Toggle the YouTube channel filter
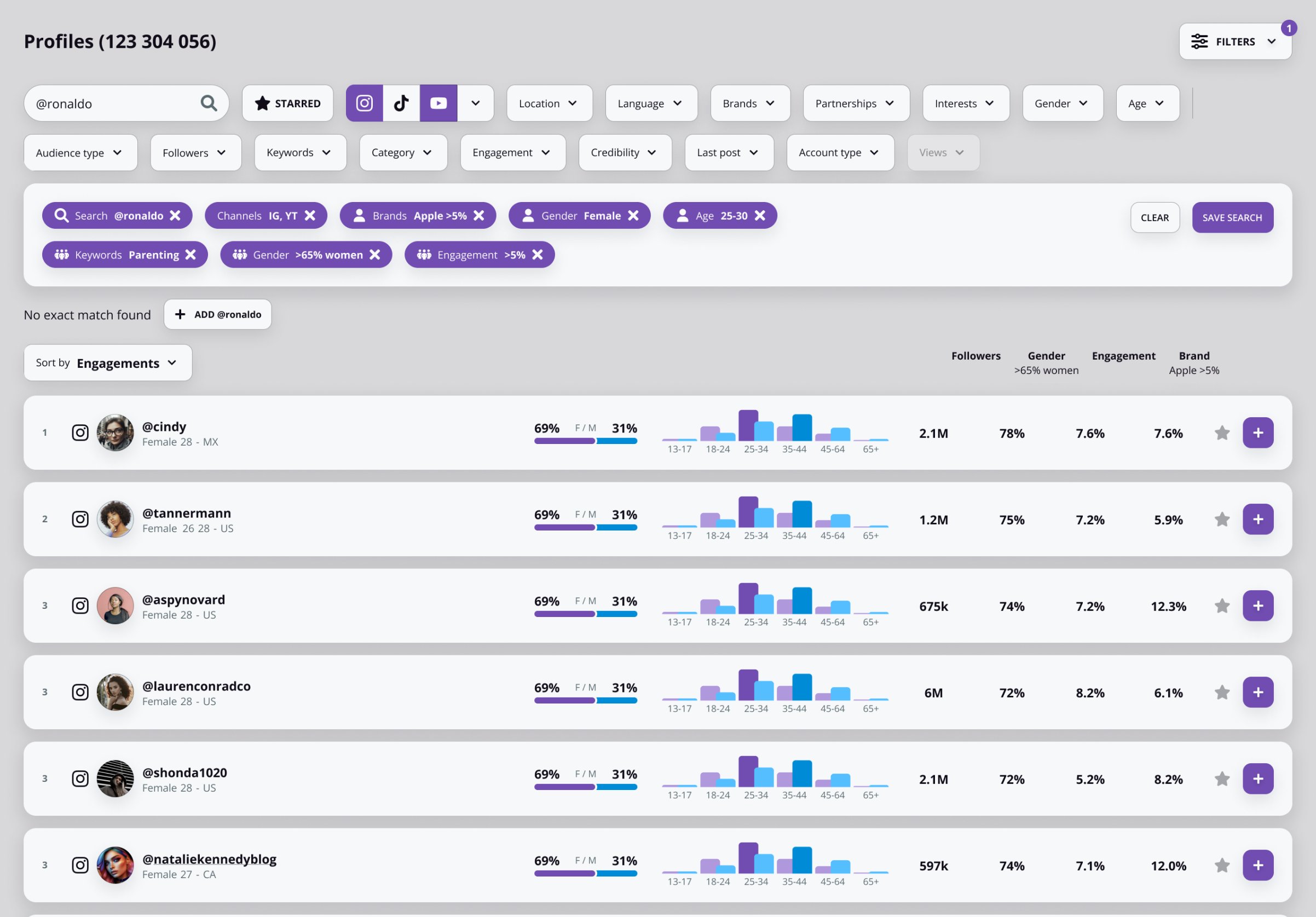The height and width of the screenshot is (917, 1316). coord(438,103)
